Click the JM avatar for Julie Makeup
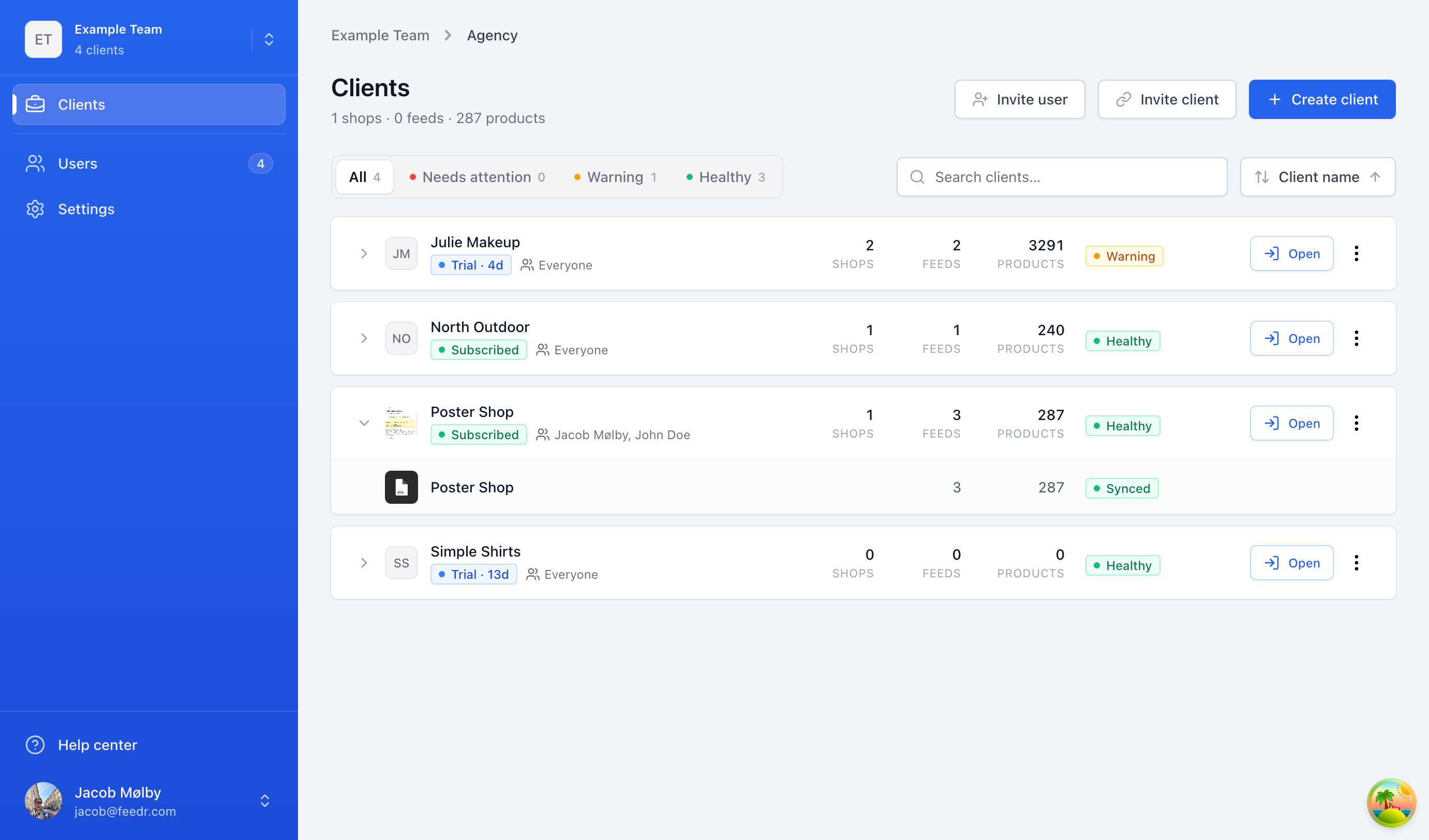Image resolution: width=1429 pixels, height=840 pixels. click(x=401, y=253)
